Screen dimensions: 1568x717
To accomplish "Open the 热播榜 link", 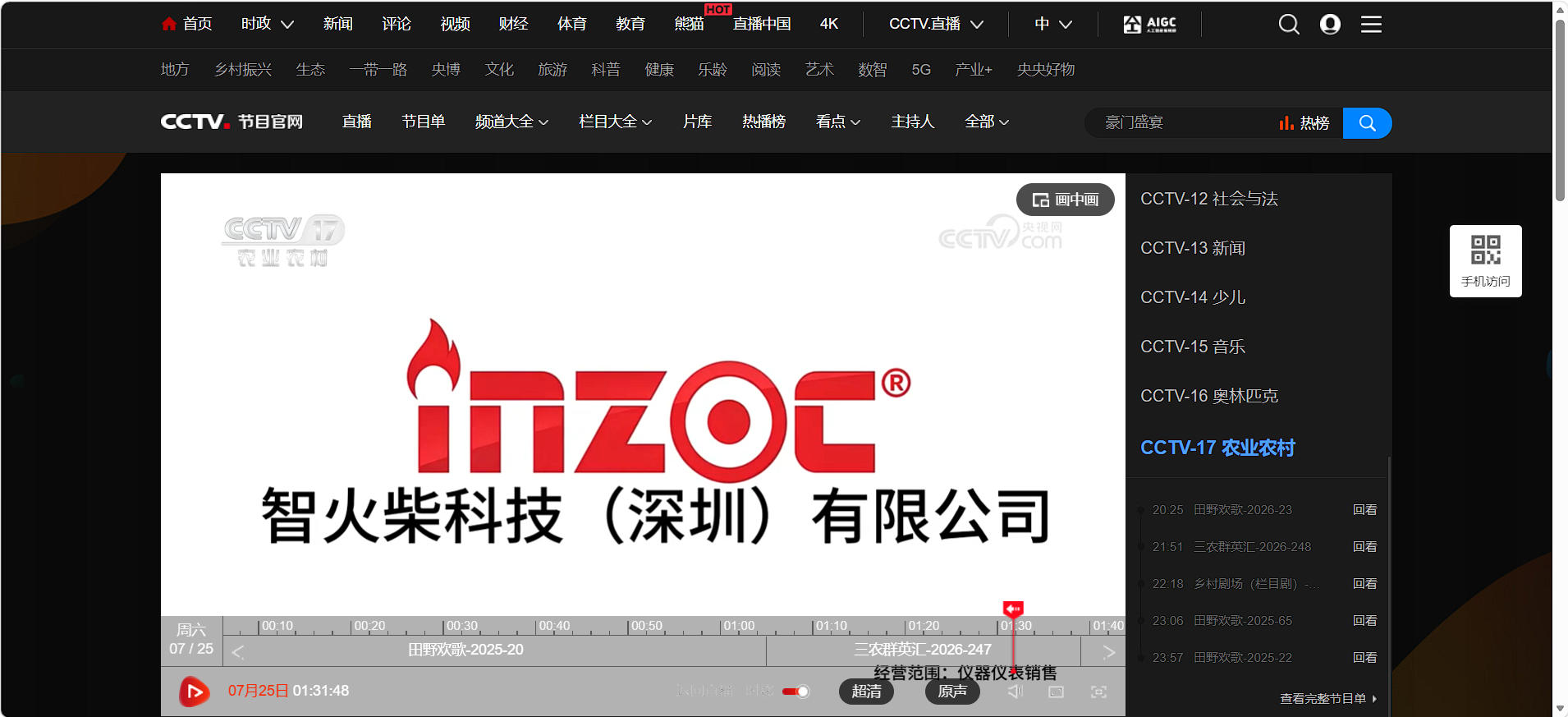I will point(764,122).
